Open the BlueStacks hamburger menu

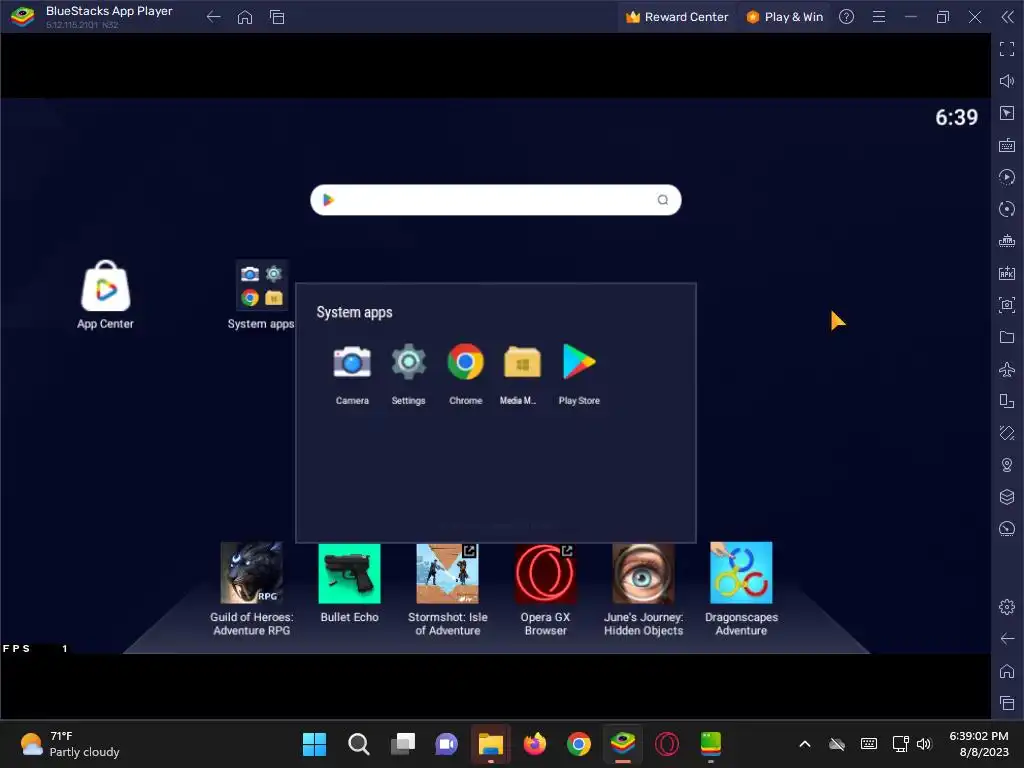click(879, 17)
